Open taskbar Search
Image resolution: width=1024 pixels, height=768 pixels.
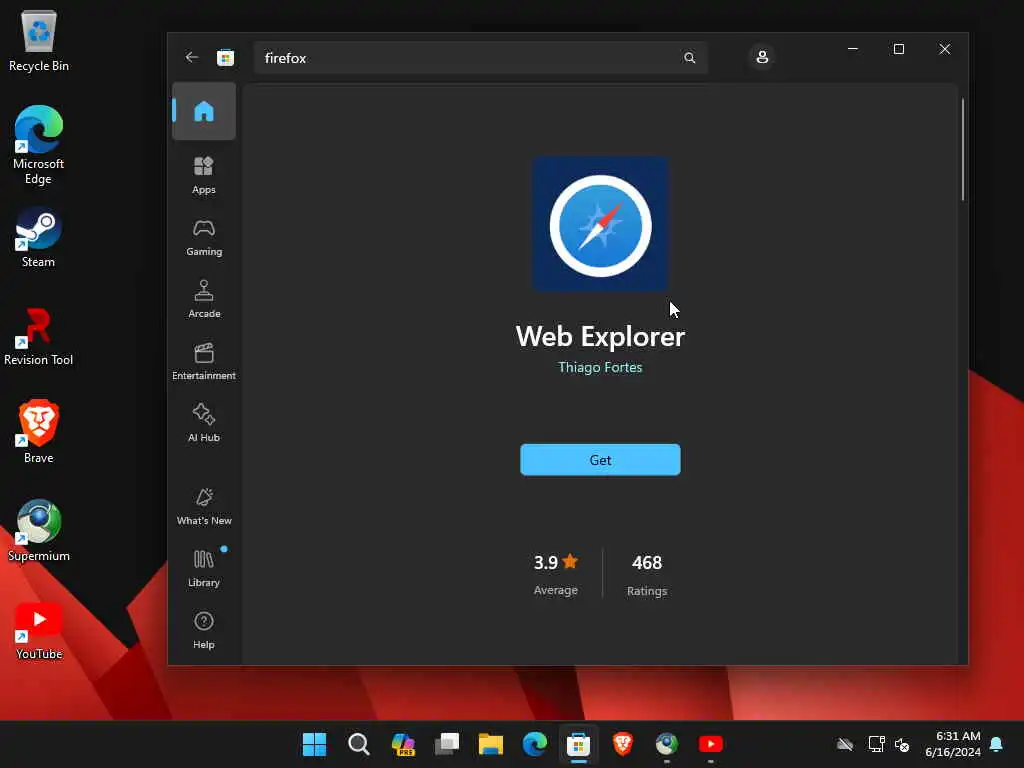[359, 744]
